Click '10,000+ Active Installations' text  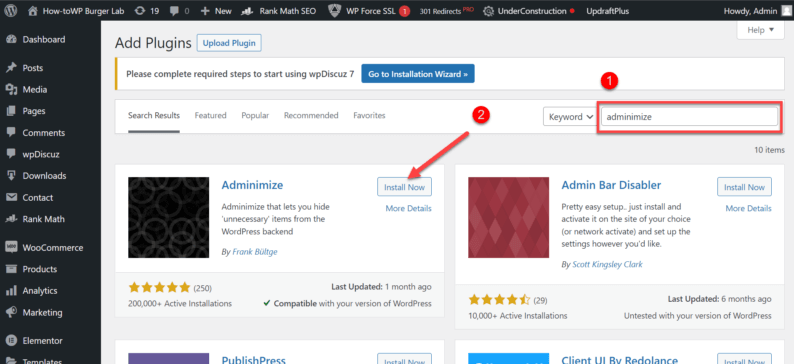(x=518, y=316)
